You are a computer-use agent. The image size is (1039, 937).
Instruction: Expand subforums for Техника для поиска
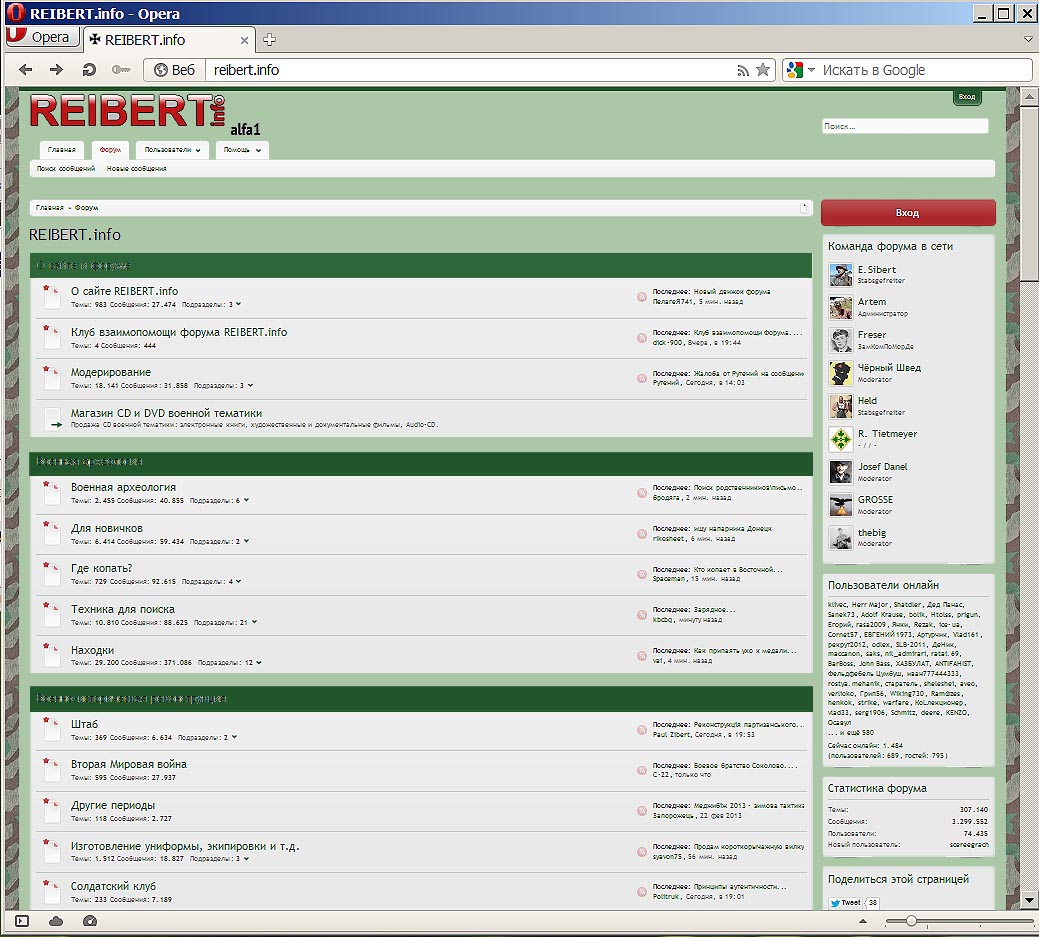tap(254, 622)
